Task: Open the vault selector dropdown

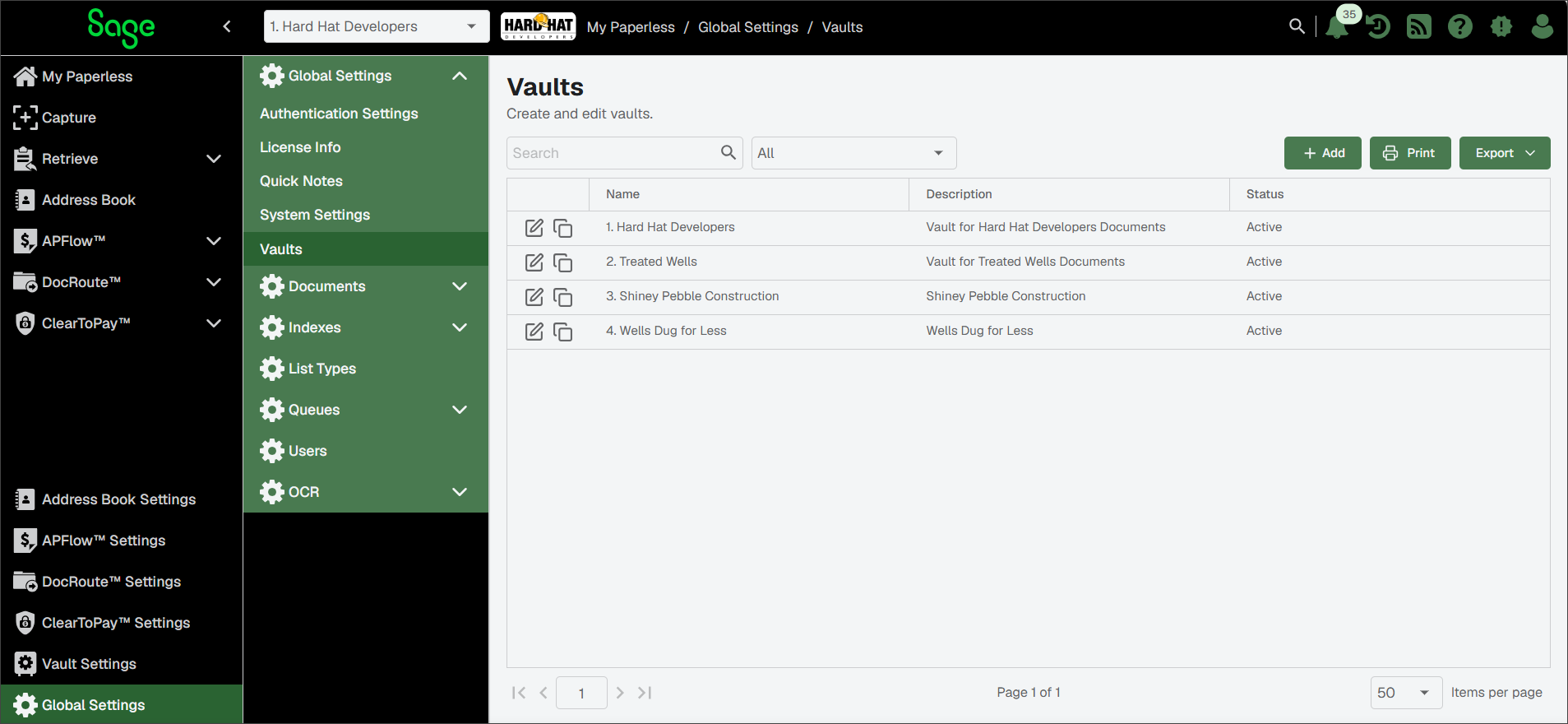Action: [377, 26]
